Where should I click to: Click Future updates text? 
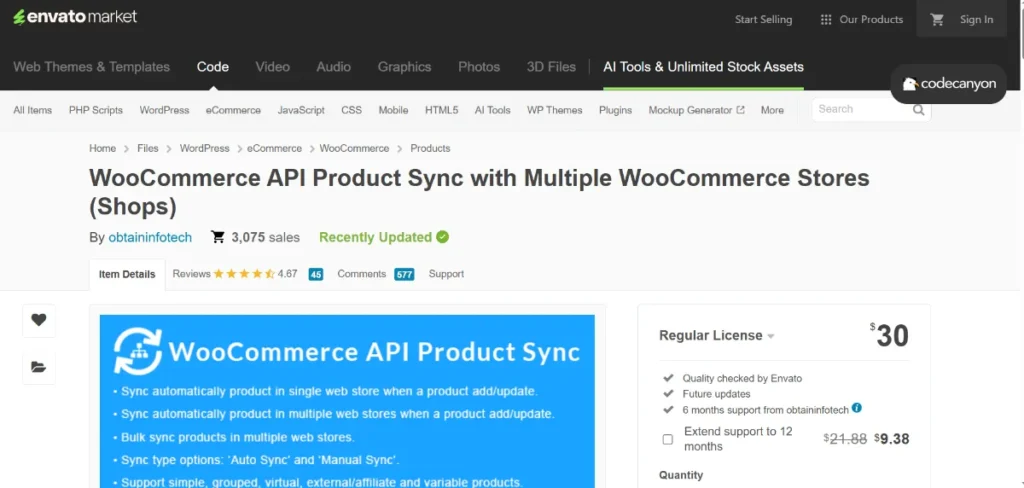(x=716, y=394)
